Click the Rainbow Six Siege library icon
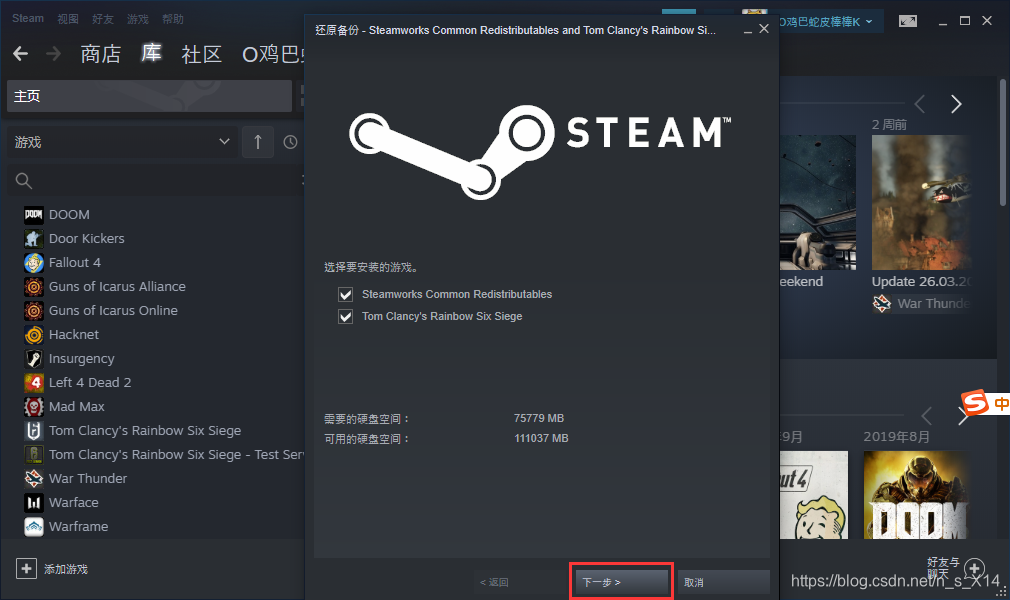Screen dimensions: 1010x600 click(x=33, y=431)
